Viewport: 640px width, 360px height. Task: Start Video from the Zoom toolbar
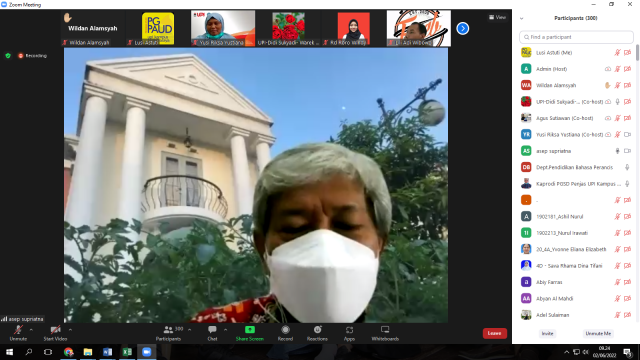[x=55, y=333]
